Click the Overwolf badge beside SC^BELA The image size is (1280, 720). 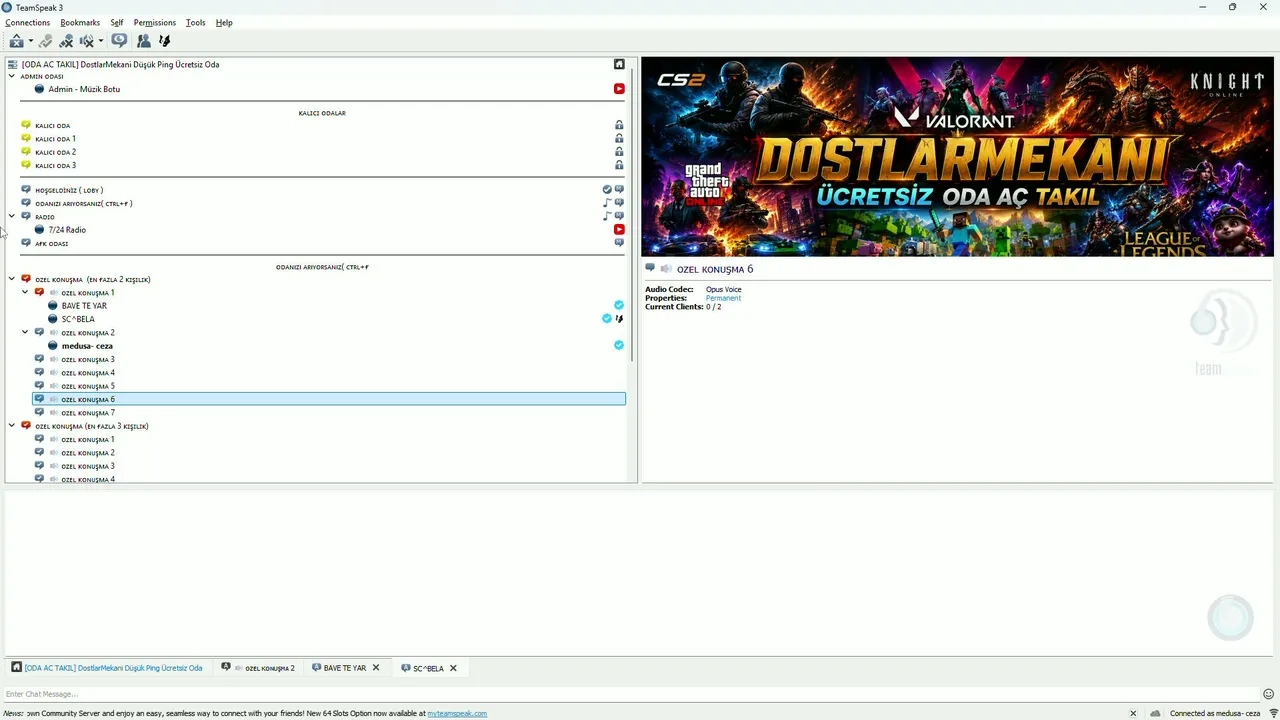tap(619, 319)
